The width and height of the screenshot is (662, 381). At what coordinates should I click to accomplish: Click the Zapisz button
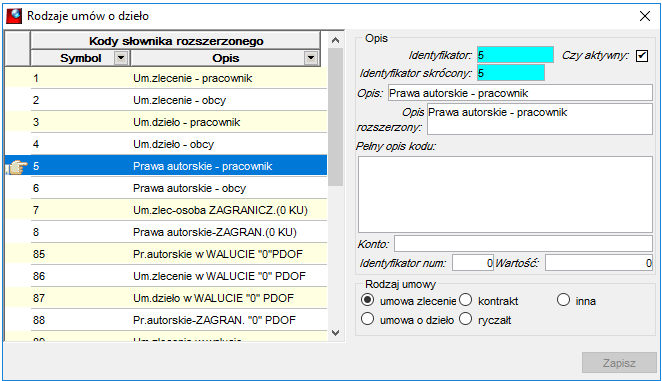619,363
